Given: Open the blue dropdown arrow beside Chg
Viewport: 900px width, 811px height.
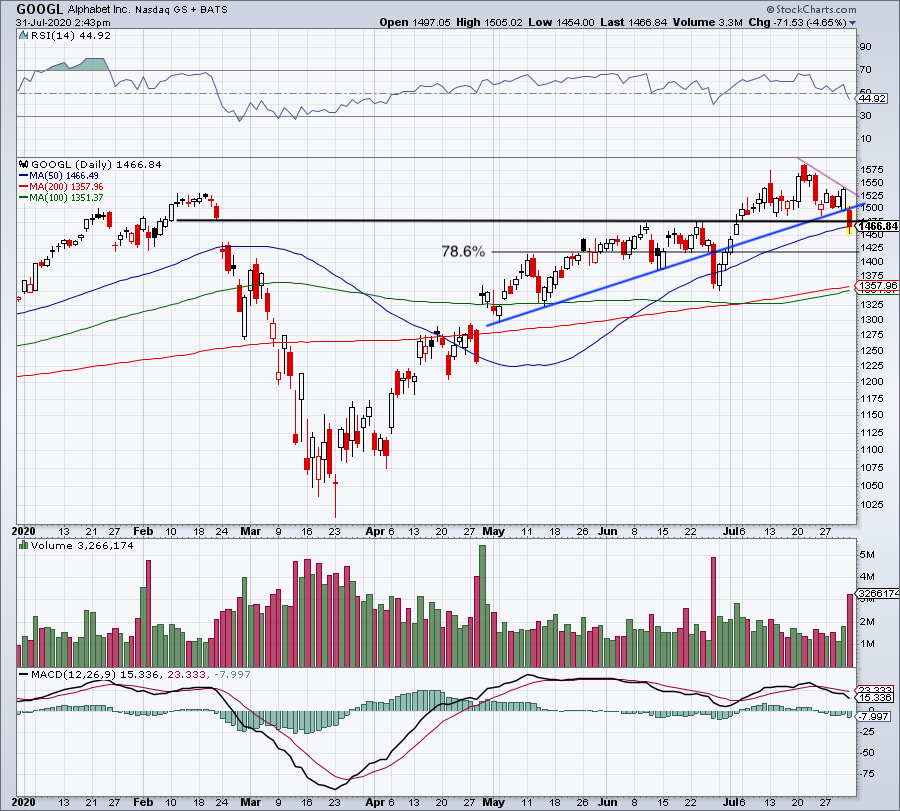Looking at the screenshot, I should pyautogui.click(x=852, y=23).
